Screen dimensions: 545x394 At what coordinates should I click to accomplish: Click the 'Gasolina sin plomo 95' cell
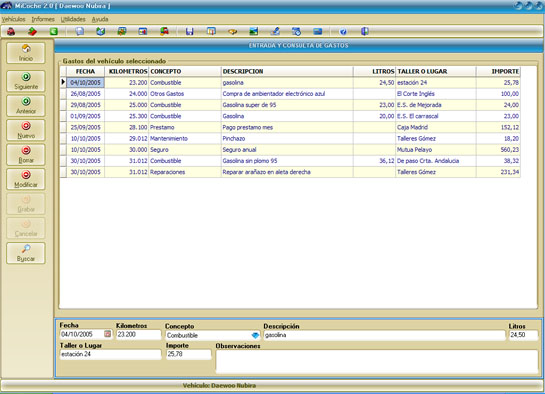287,161
